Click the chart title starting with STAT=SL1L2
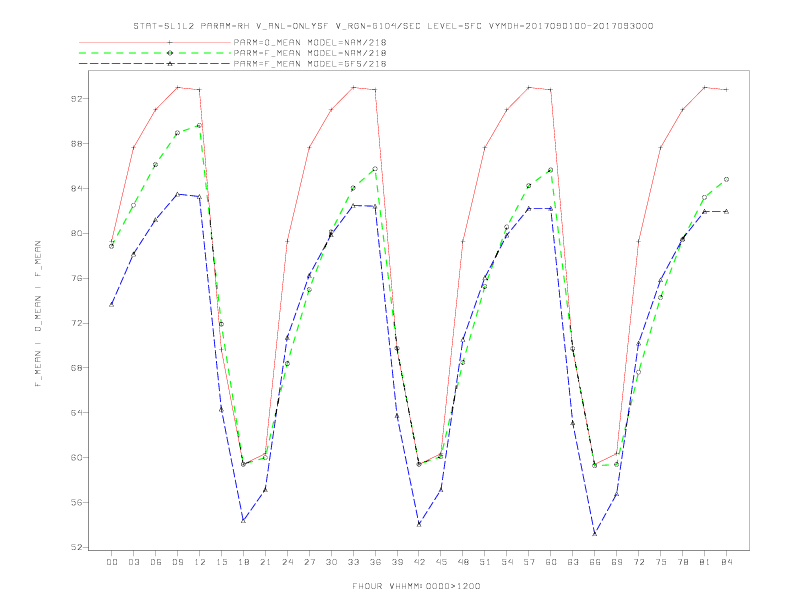This screenshot has height=612, width=792. pyautogui.click(x=393, y=26)
